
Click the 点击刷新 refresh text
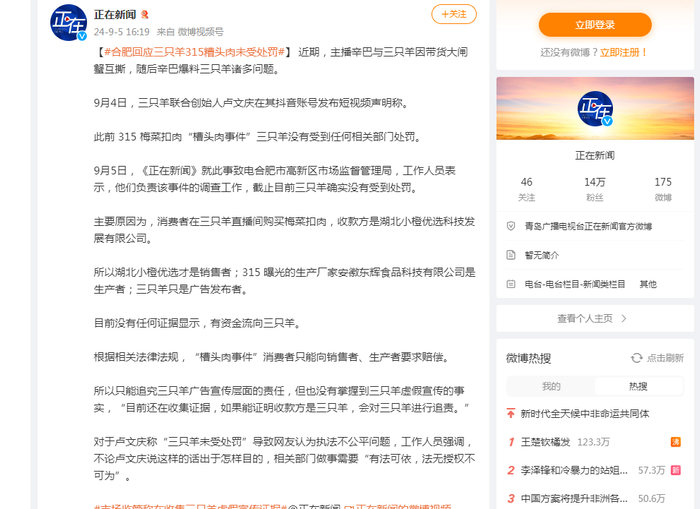coord(665,358)
